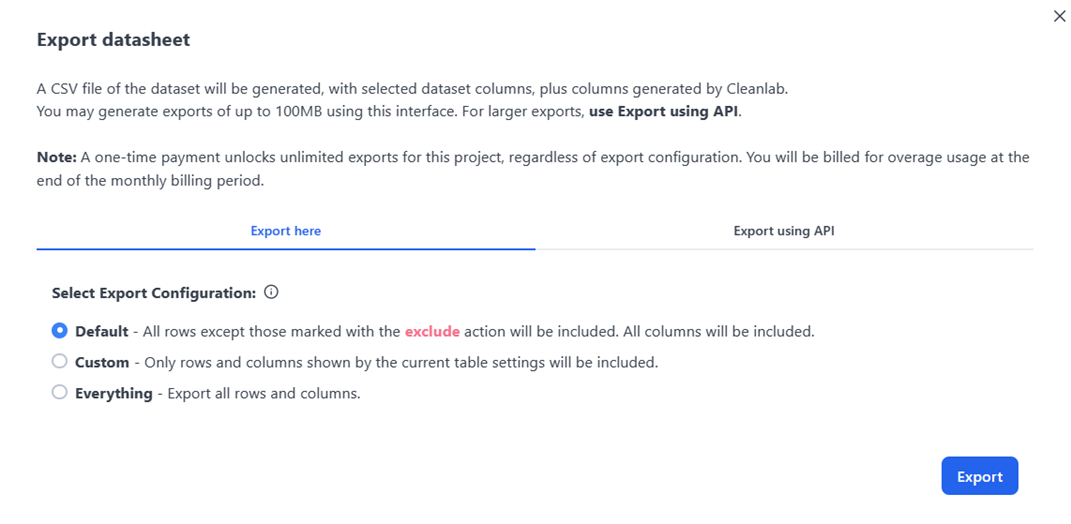Choose the Custom radio button
This screenshot has width=1071, height=524.
[59, 361]
